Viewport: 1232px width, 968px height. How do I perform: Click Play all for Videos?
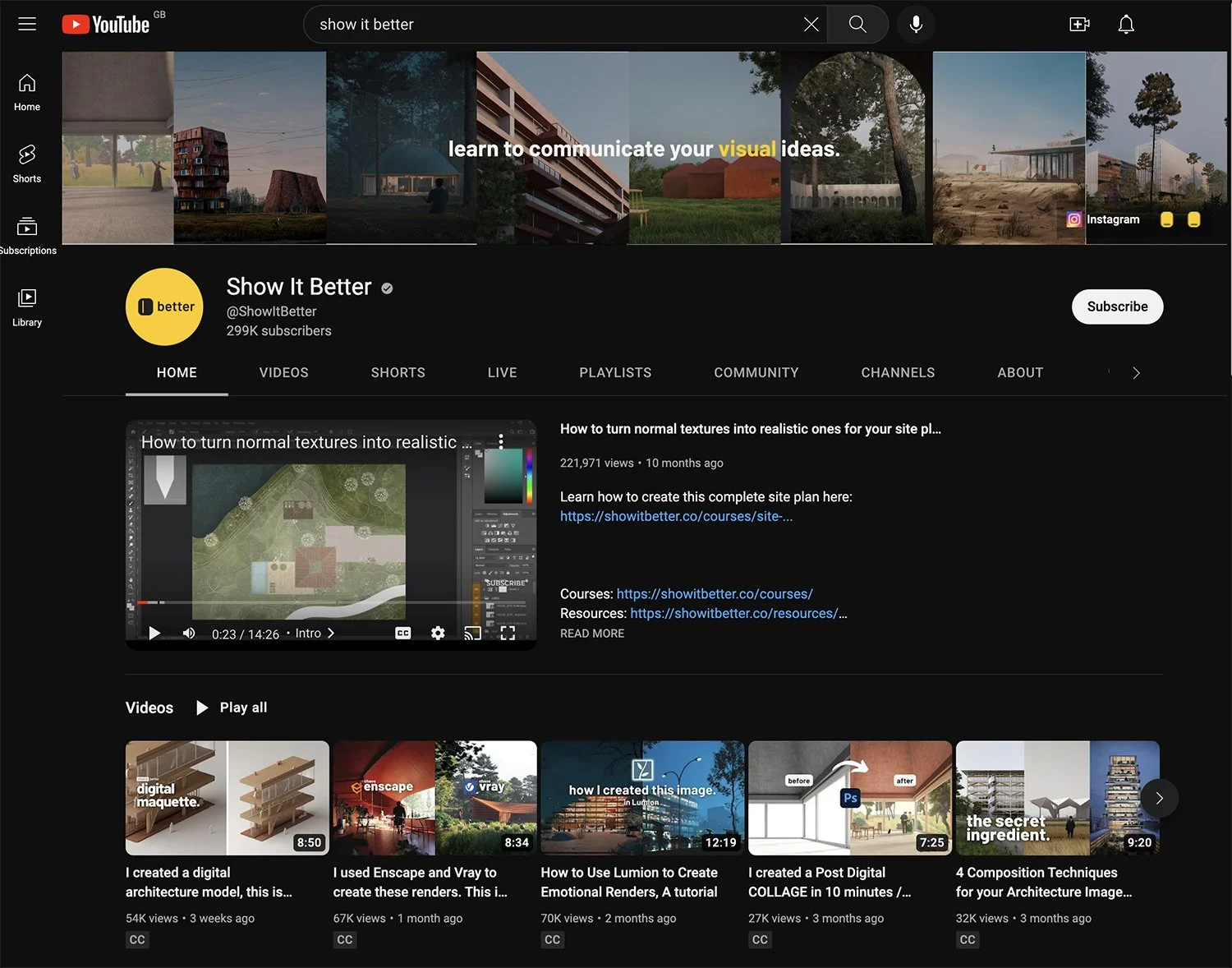(232, 708)
